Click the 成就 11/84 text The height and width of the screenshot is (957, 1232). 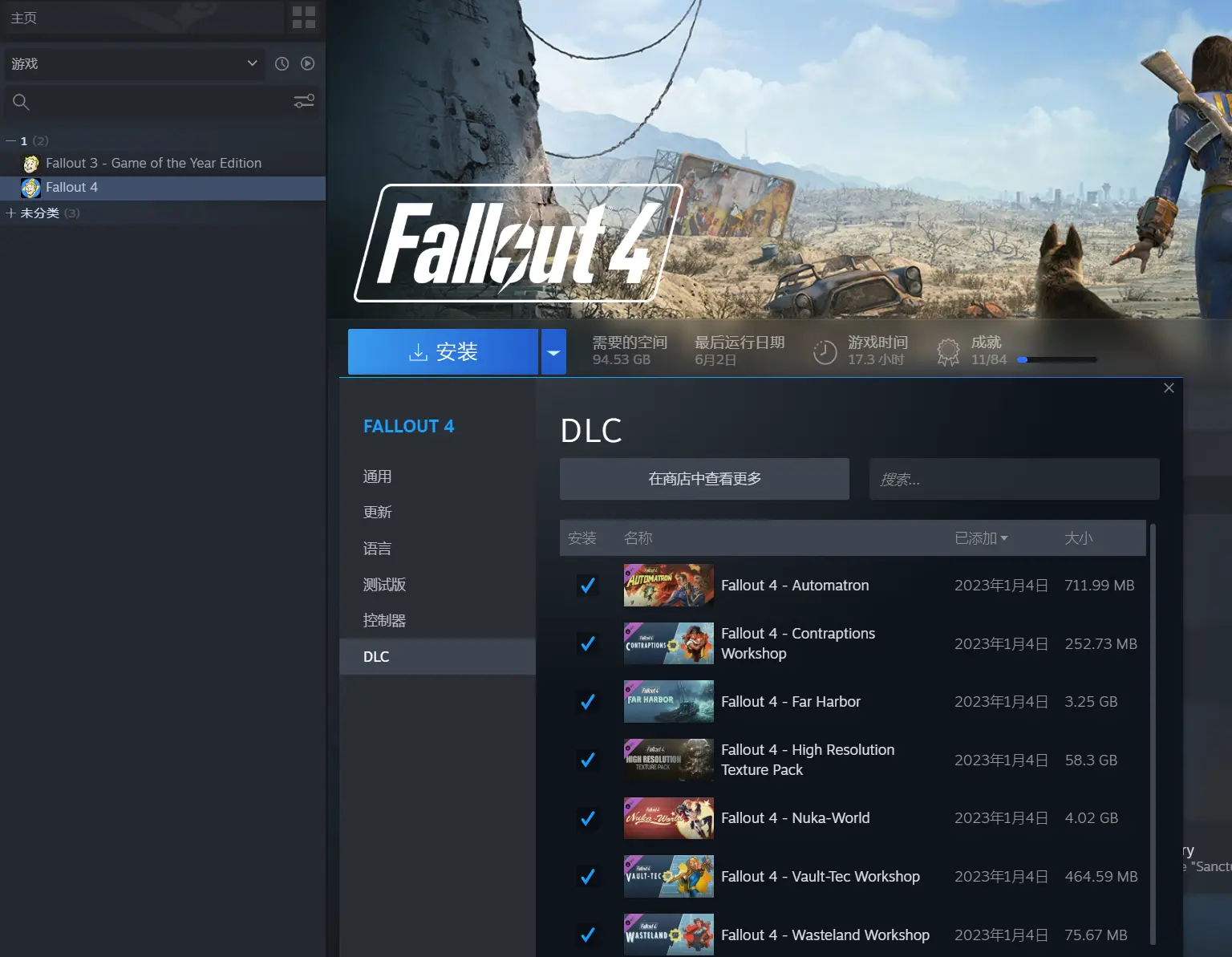[x=988, y=351]
